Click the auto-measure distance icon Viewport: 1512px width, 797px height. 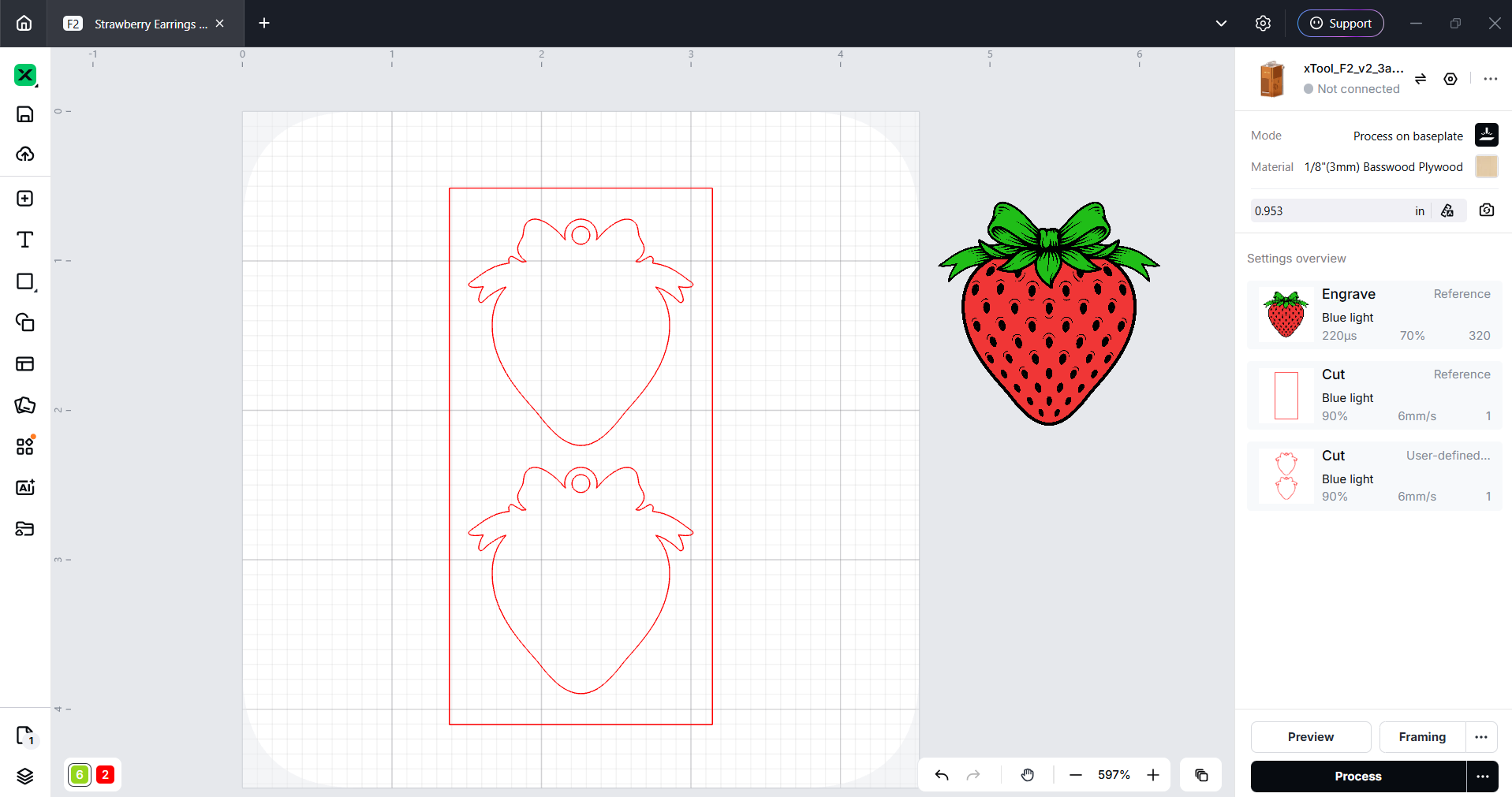1447,210
